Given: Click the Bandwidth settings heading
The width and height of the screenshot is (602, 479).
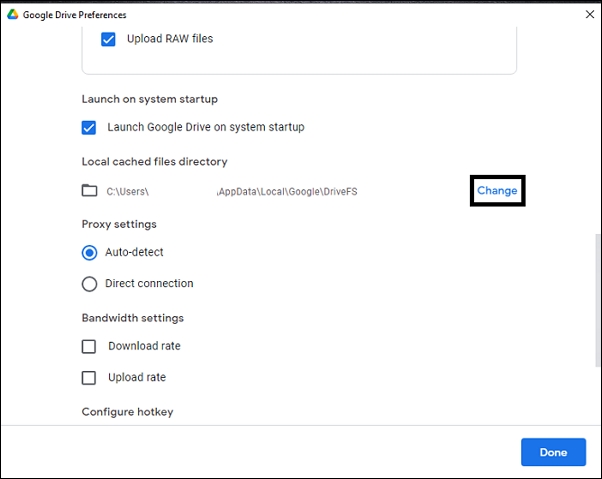Looking at the screenshot, I should click(132, 318).
